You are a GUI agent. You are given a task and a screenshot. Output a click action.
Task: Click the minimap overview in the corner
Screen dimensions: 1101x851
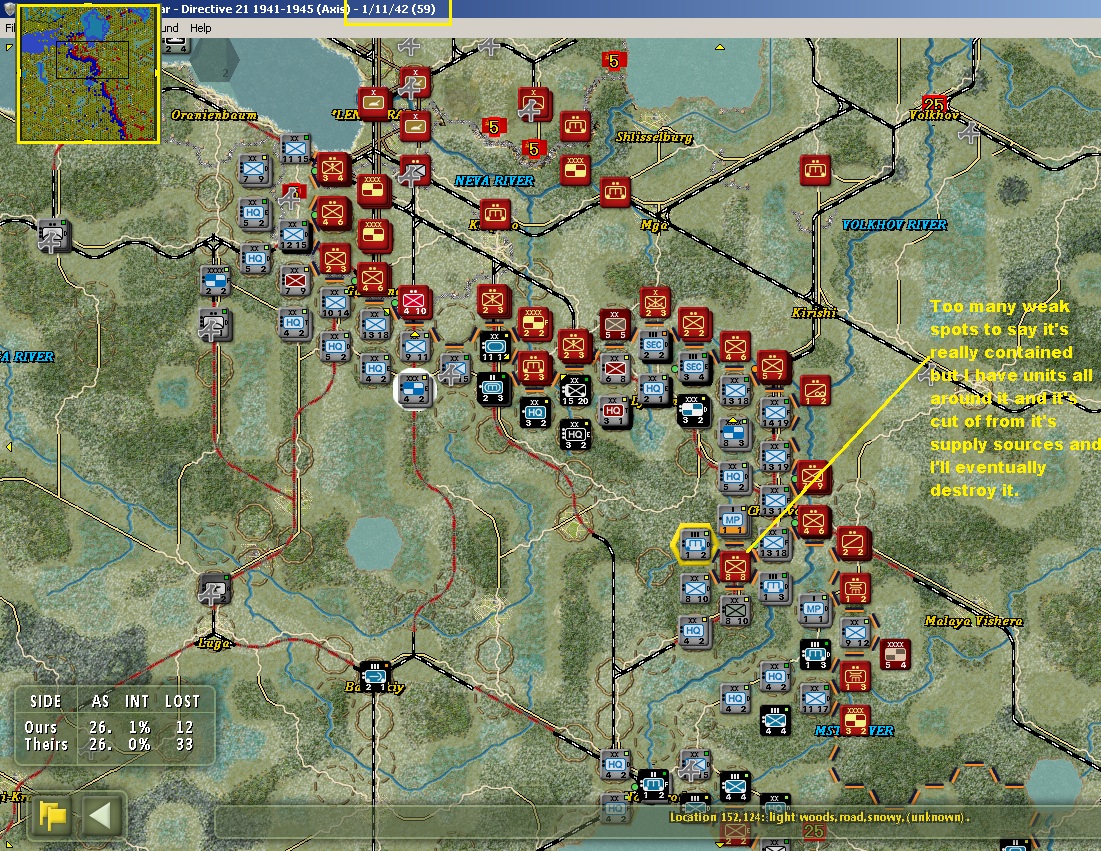(x=88, y=74)
